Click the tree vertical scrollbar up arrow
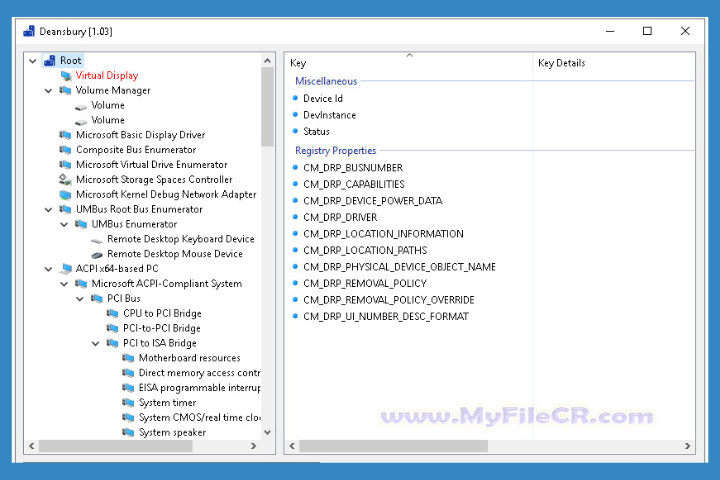This screenshot has width=720, height=480. [267, 61]
